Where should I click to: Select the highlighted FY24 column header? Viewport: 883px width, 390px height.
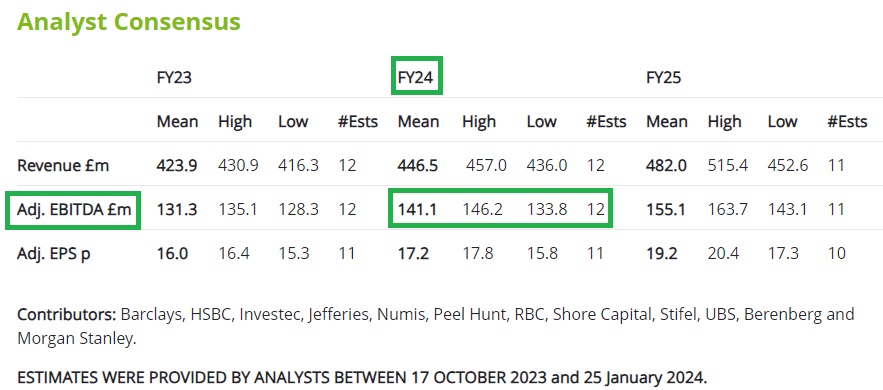[x=417, y=76]
